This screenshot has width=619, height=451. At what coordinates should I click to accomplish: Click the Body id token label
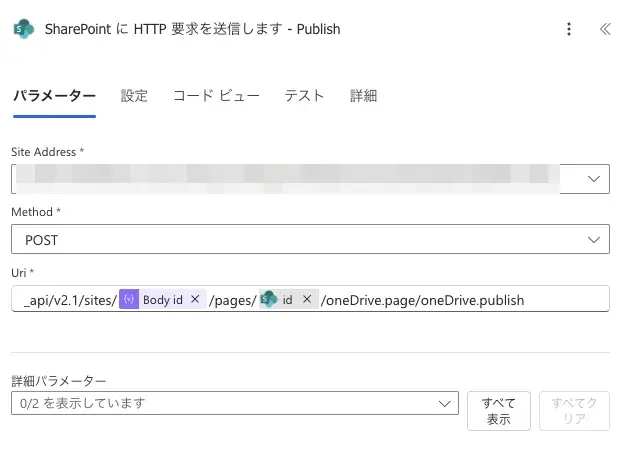coord(163,300)
